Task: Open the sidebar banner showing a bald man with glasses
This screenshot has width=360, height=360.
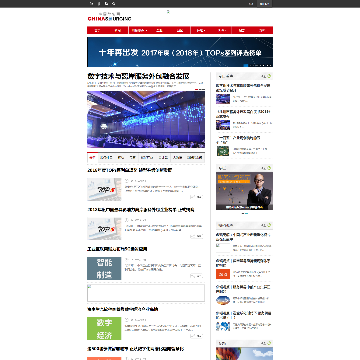Action: coord(244,191)
